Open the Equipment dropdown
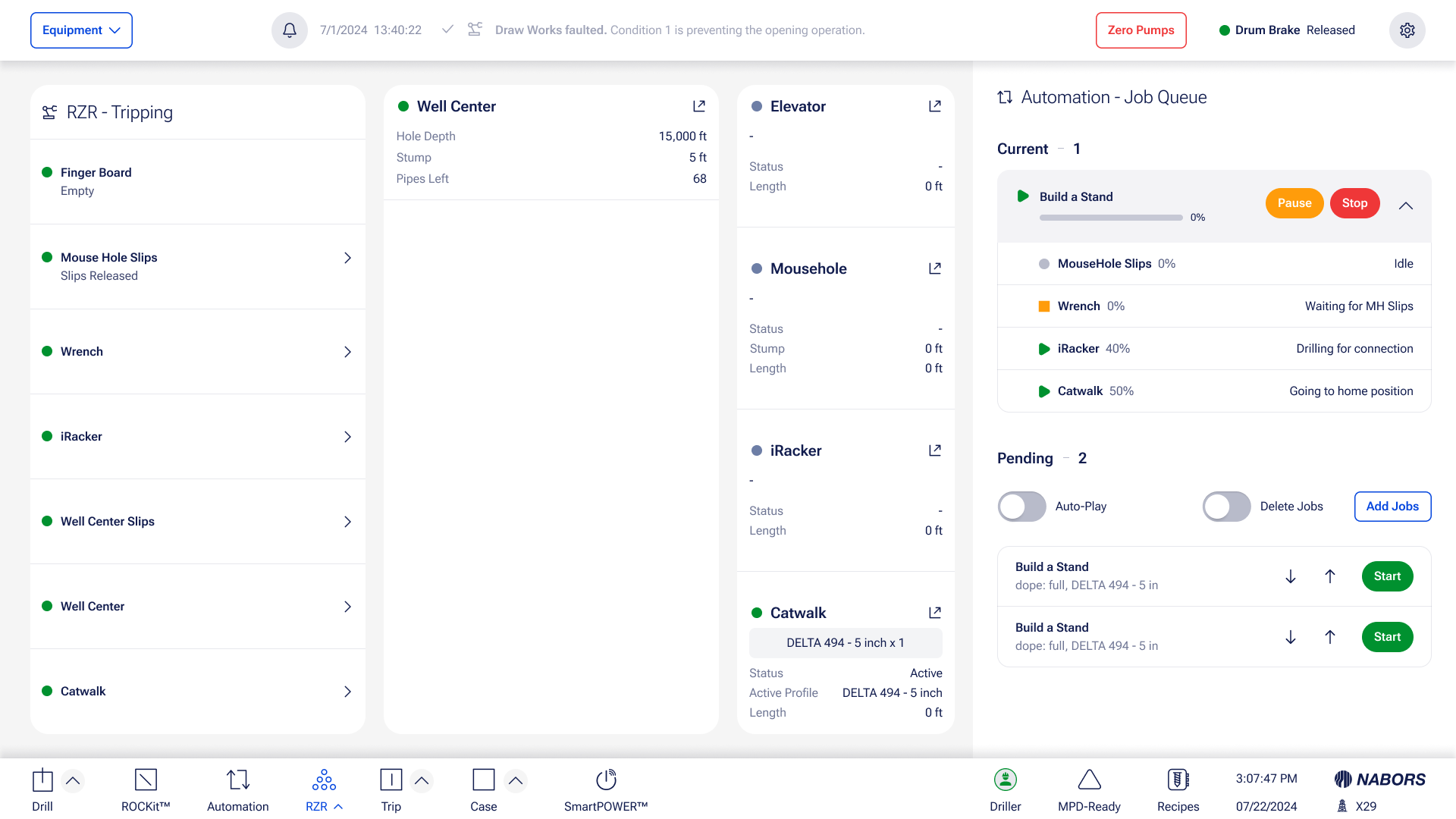 pos(81,30)
